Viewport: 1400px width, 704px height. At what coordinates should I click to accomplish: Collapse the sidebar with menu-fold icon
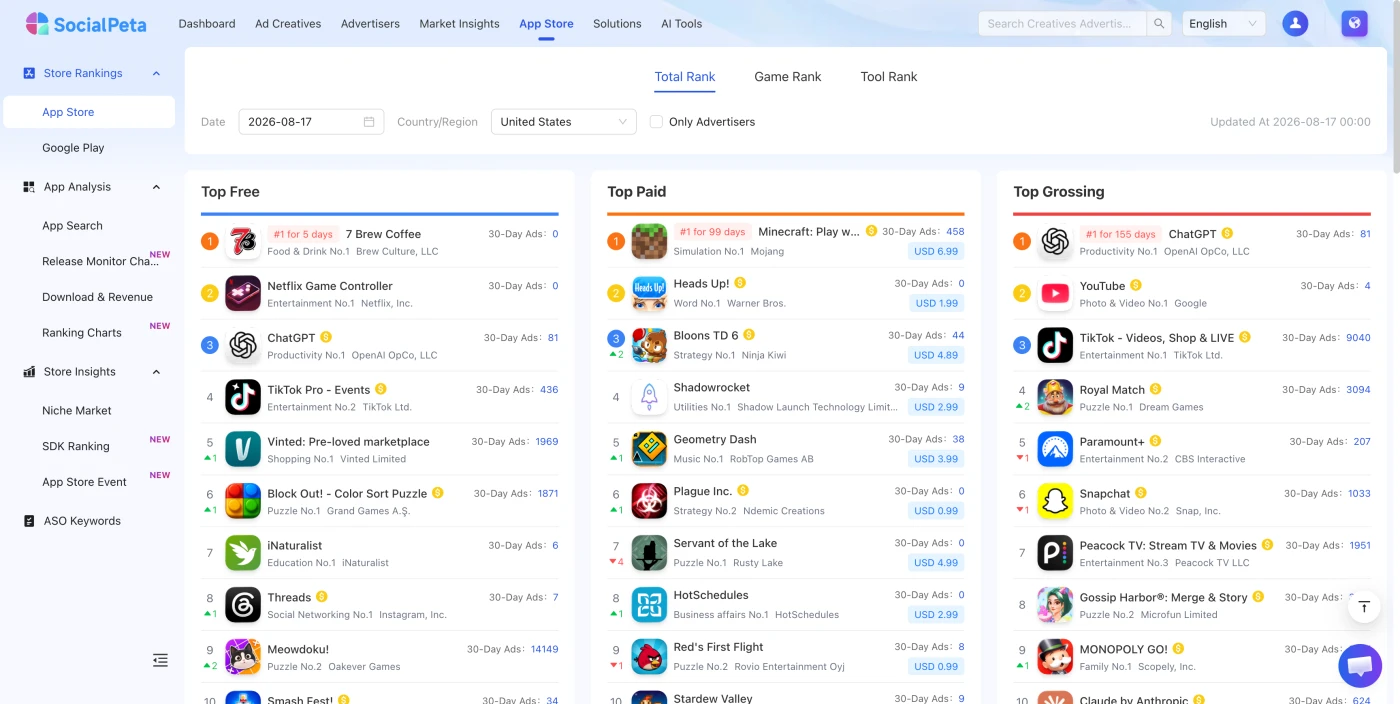click(160, 660)
